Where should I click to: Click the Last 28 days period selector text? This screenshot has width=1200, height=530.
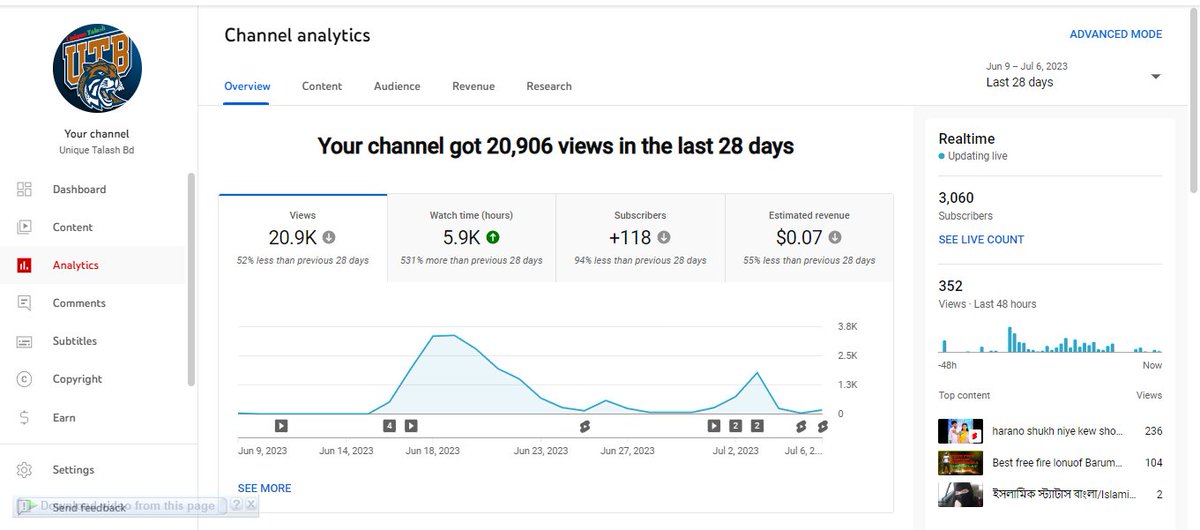(x=1019, y=82)
